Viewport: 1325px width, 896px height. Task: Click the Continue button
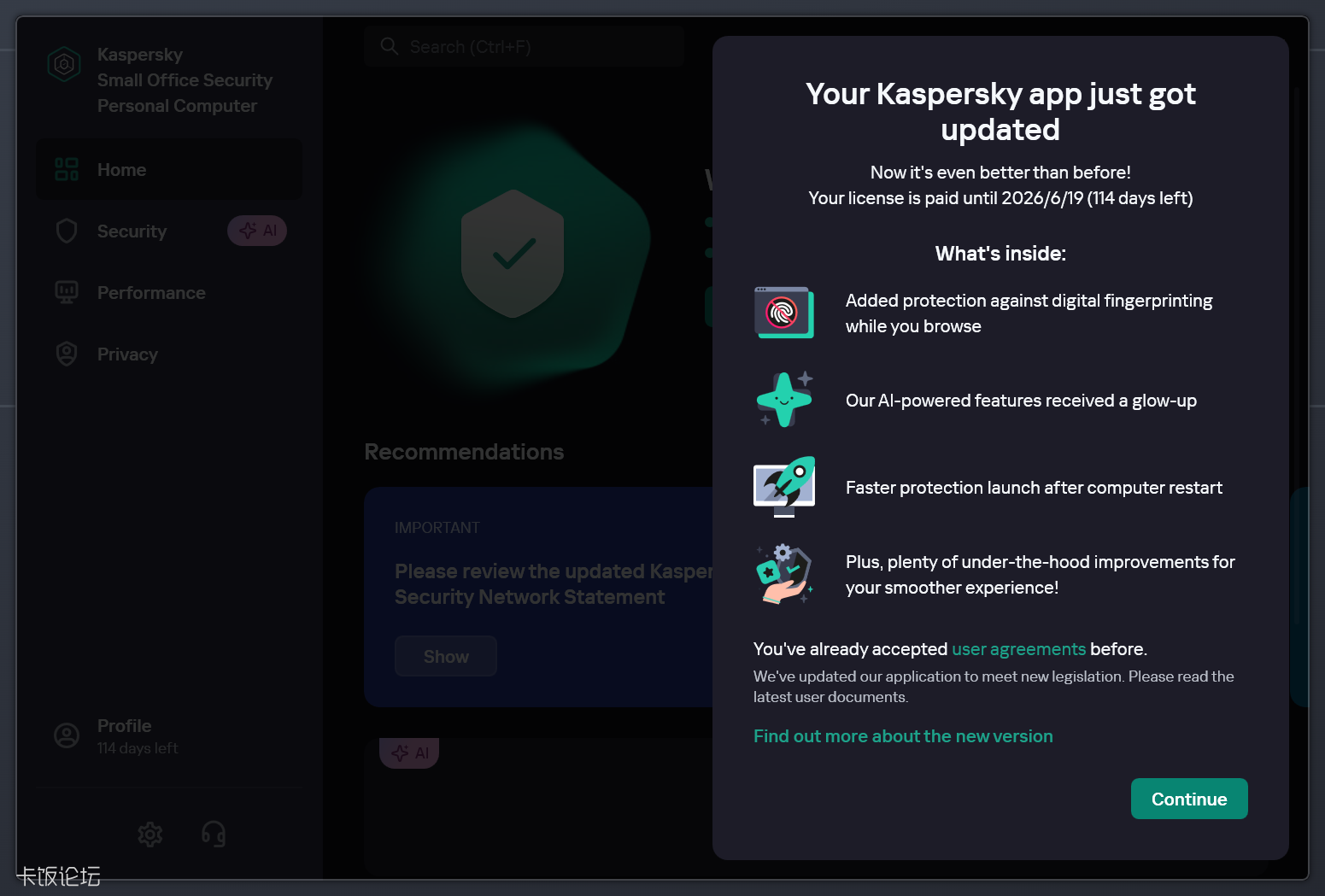1188,799
